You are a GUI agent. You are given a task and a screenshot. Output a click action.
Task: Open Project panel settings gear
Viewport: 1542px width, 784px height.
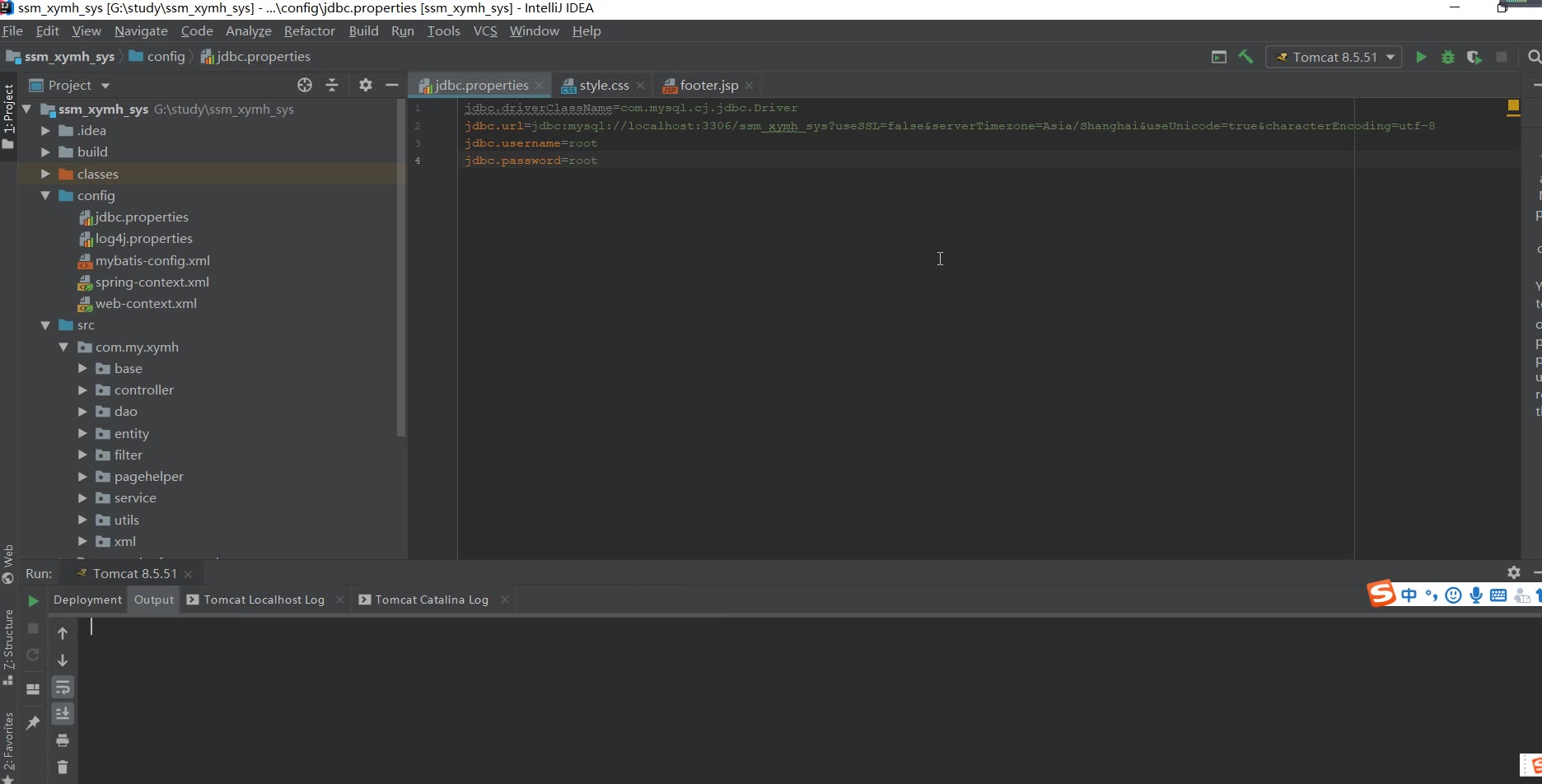tap(366, 85)
